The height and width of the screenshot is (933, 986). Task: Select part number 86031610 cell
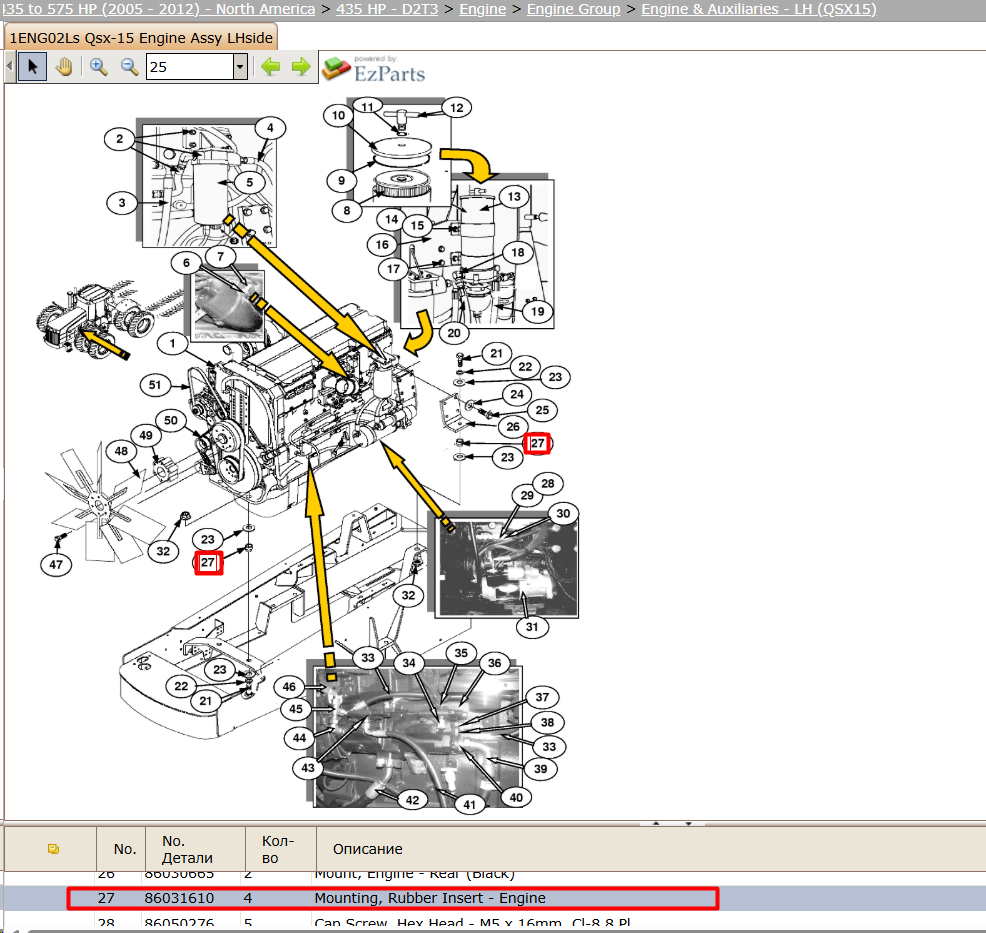(179, 898)
